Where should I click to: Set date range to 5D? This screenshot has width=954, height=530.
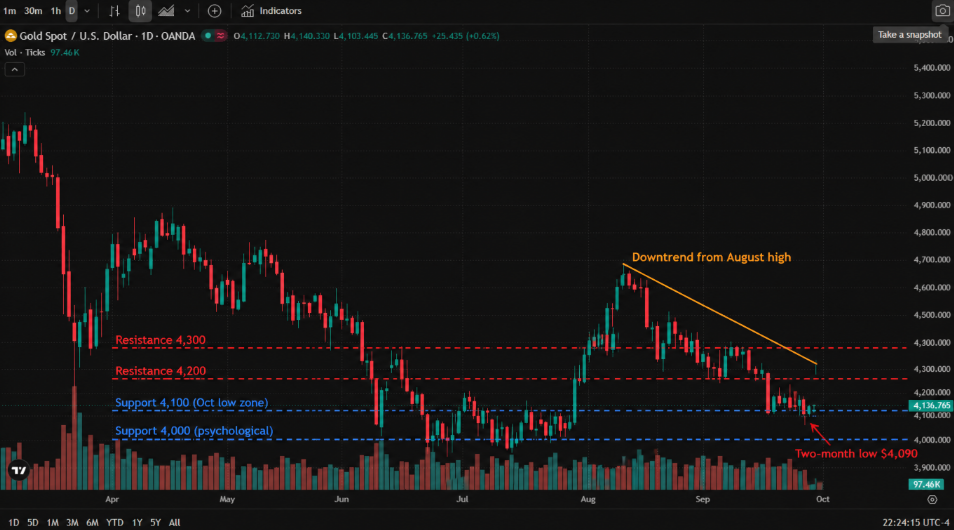pyautogui.click(x=33, y=522)
